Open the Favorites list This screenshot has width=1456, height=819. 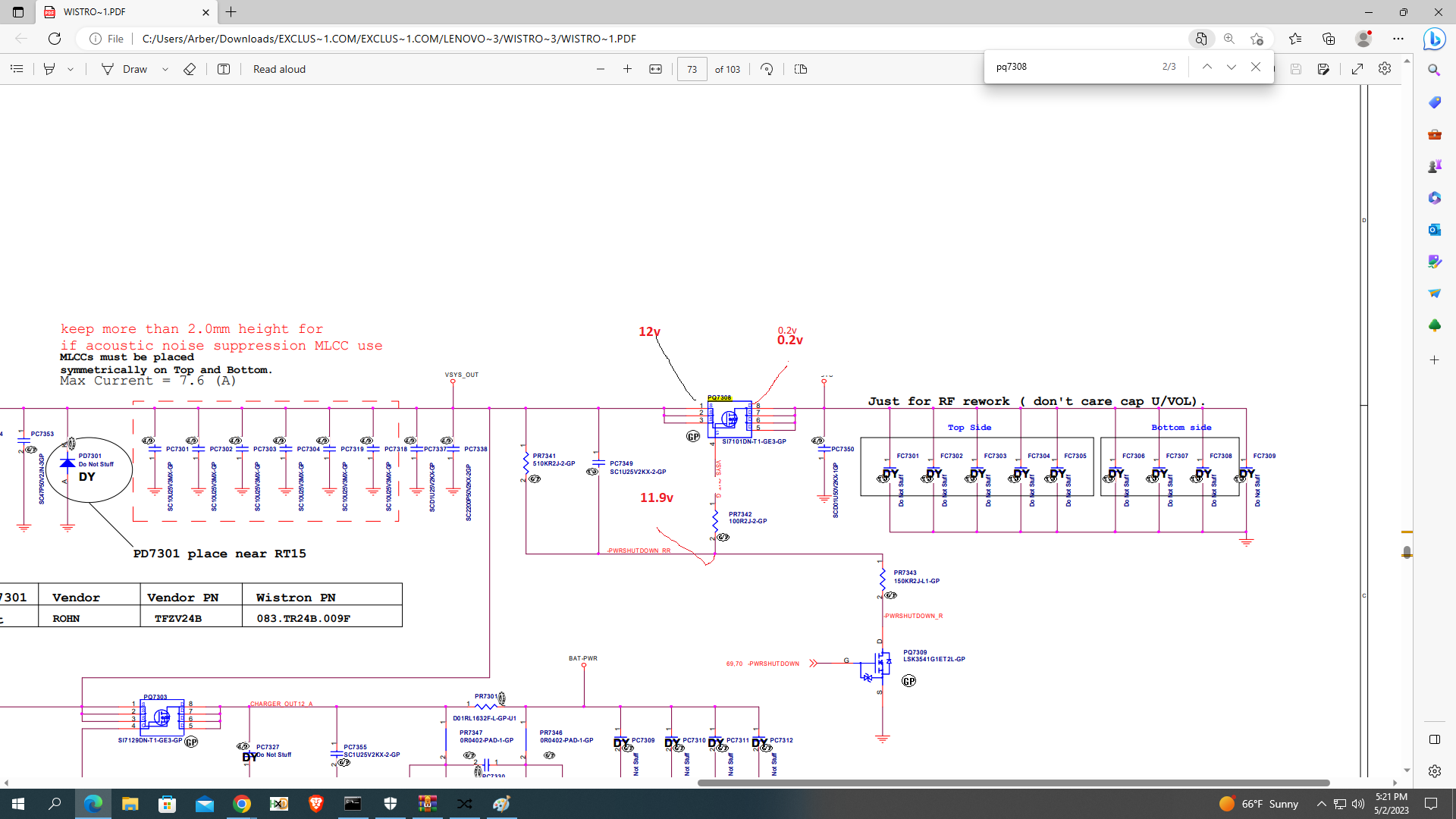click(1295, 39)
